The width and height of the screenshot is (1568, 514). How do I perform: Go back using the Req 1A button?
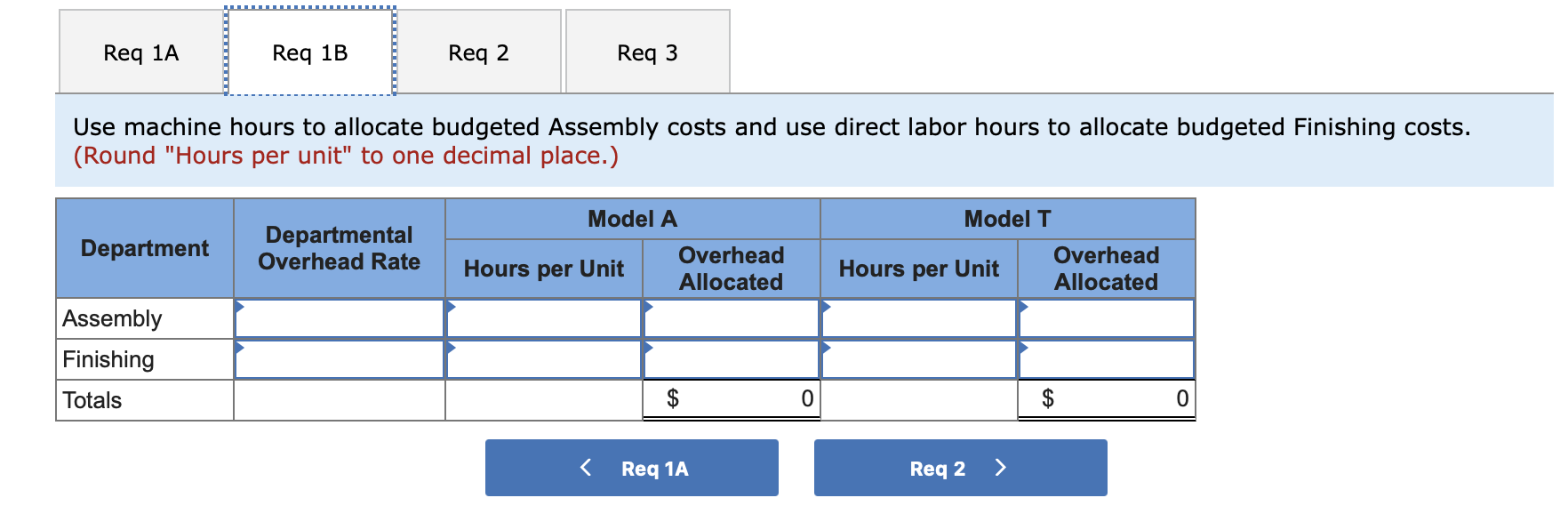coord(632,468)
